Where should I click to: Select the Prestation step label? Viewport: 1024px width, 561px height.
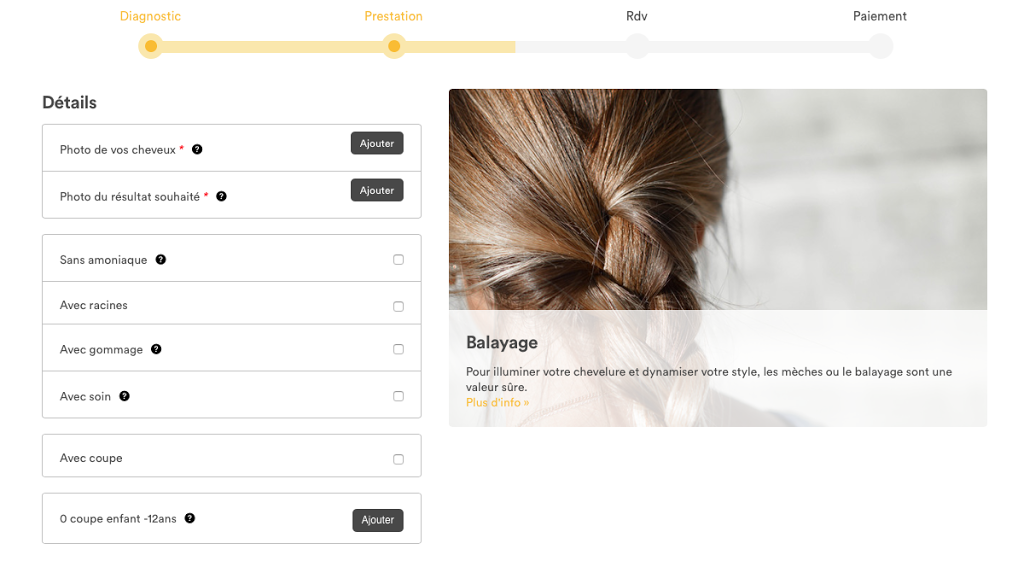pyautogui.click(x=393, y=17)
